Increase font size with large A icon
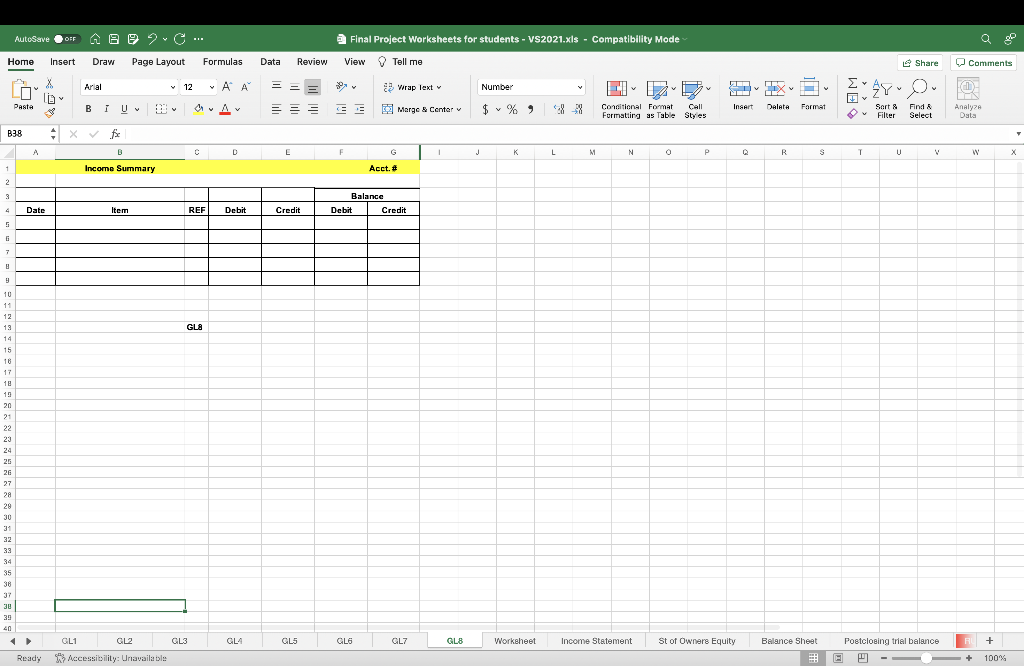Screen dimensions: 1024x666 pos(227,87)
